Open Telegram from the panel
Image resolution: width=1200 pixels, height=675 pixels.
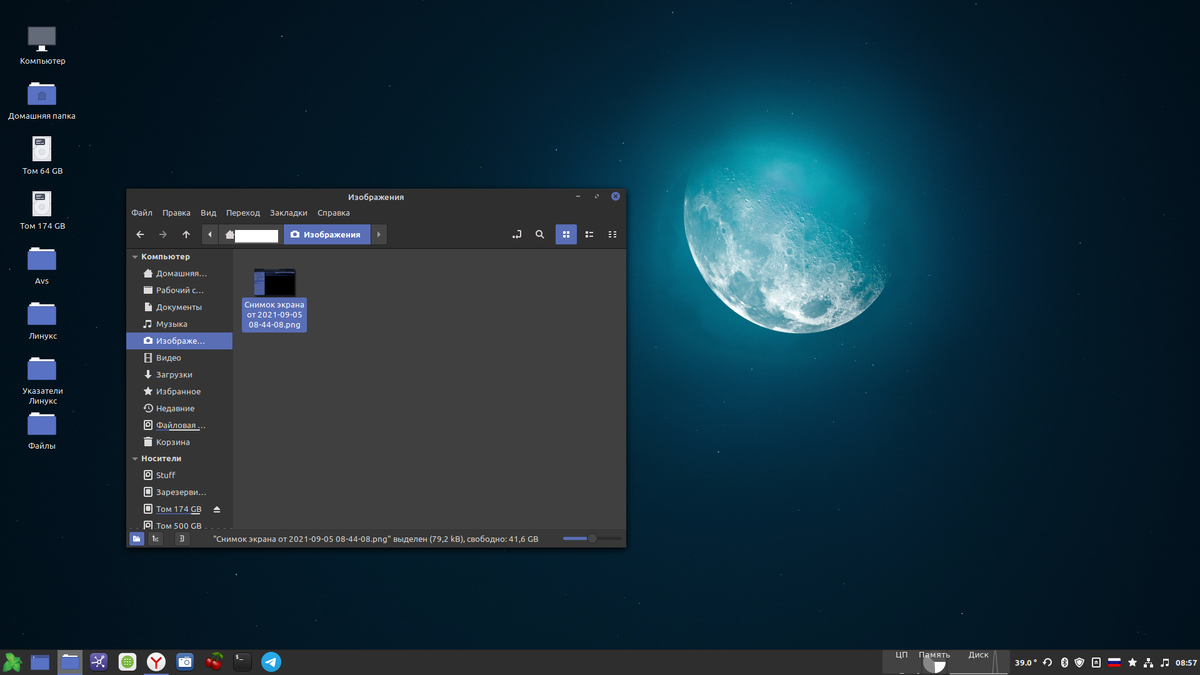coord(271,662)
